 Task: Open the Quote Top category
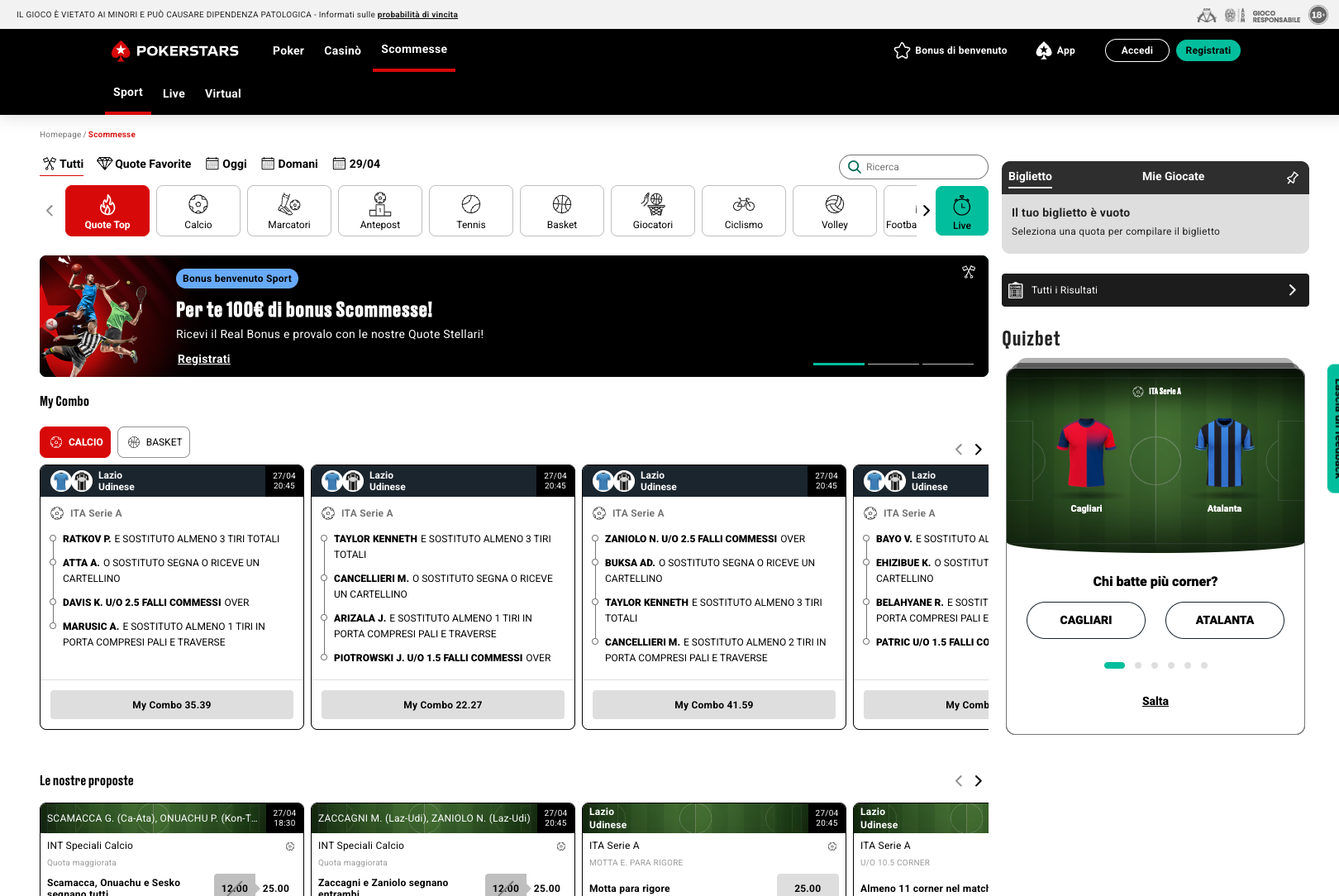[107, 211]
